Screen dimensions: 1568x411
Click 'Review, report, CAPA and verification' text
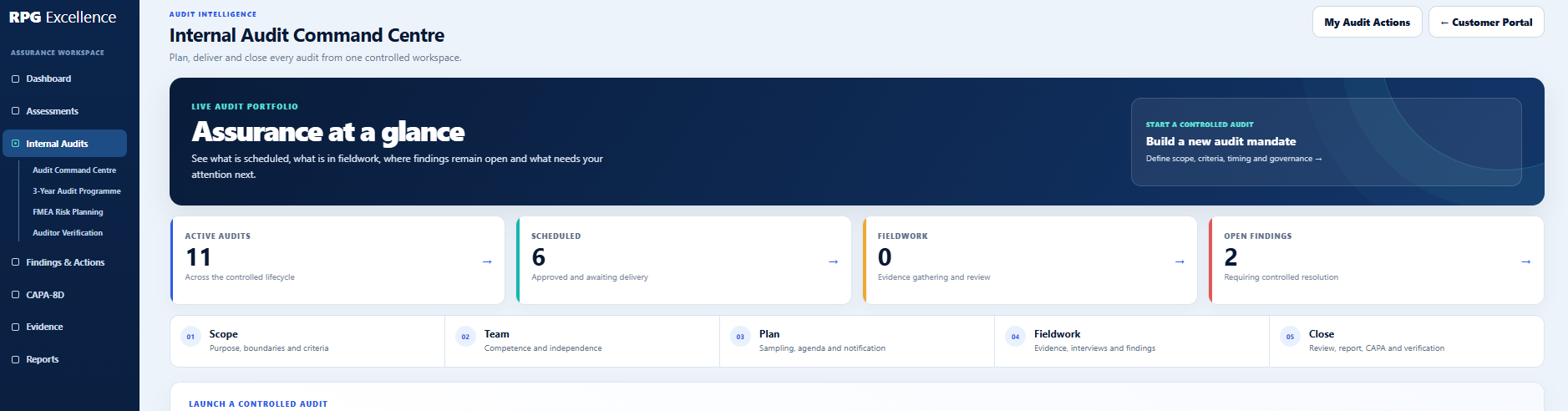tap(1377, 348)
